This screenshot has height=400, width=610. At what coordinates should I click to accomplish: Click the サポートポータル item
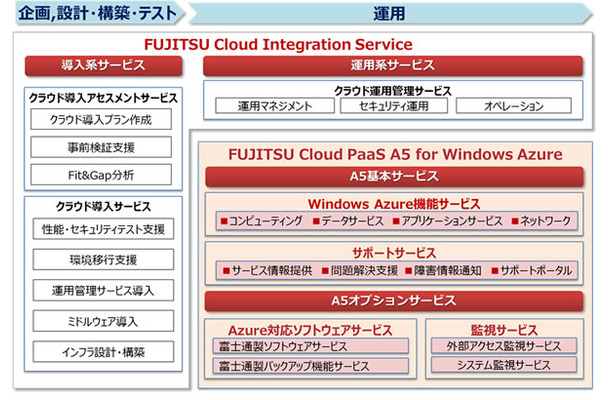(532, 270)
